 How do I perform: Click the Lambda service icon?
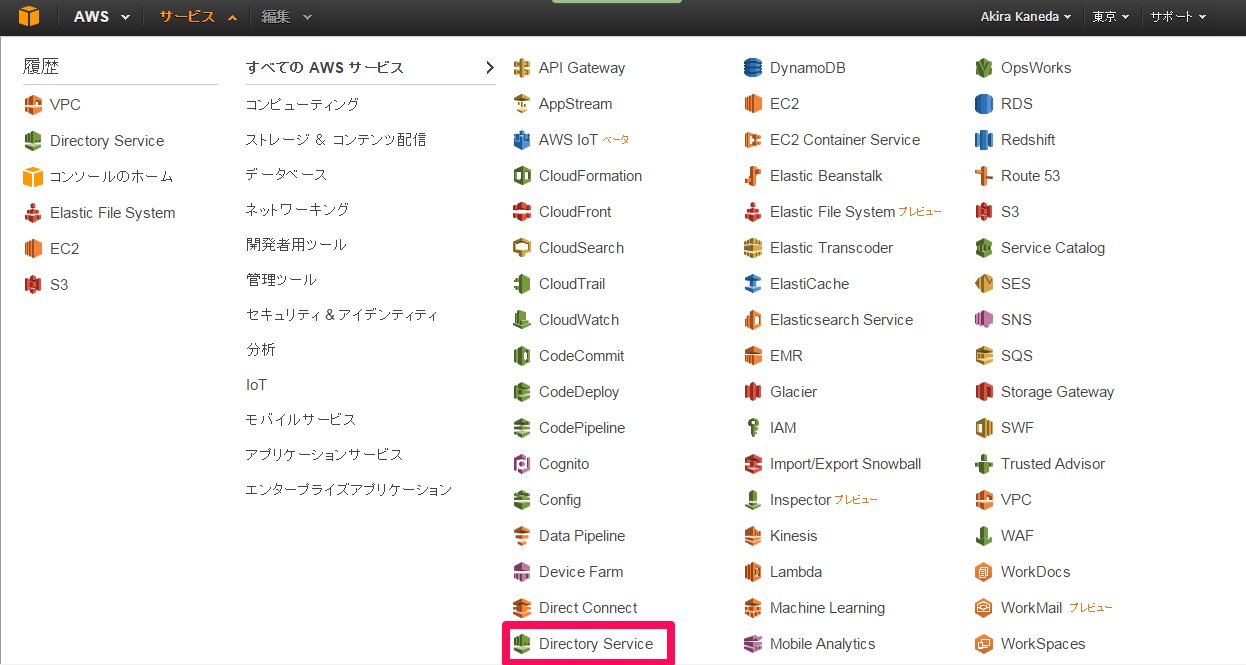tap(753, 572)
